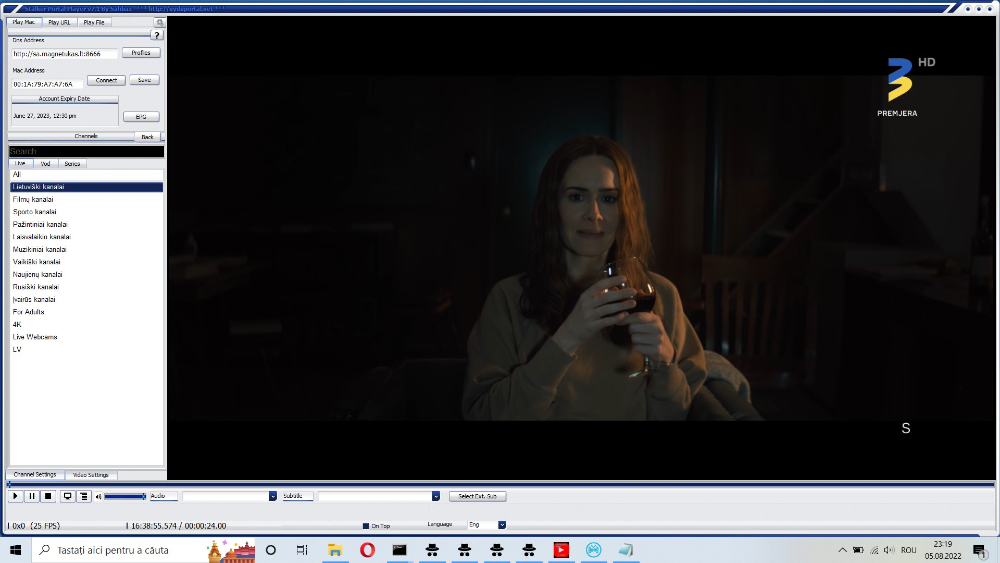Mute audio via the speaker icon
The height and width of the screenshot is (563, 1000).
click(98, 497)
